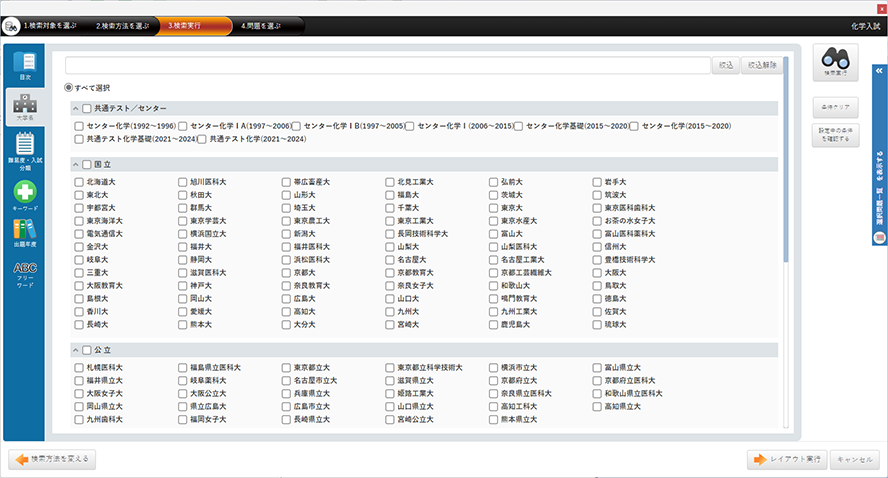
Task: Go to step 1.検索対象を選ぶ
Action: 50,26
